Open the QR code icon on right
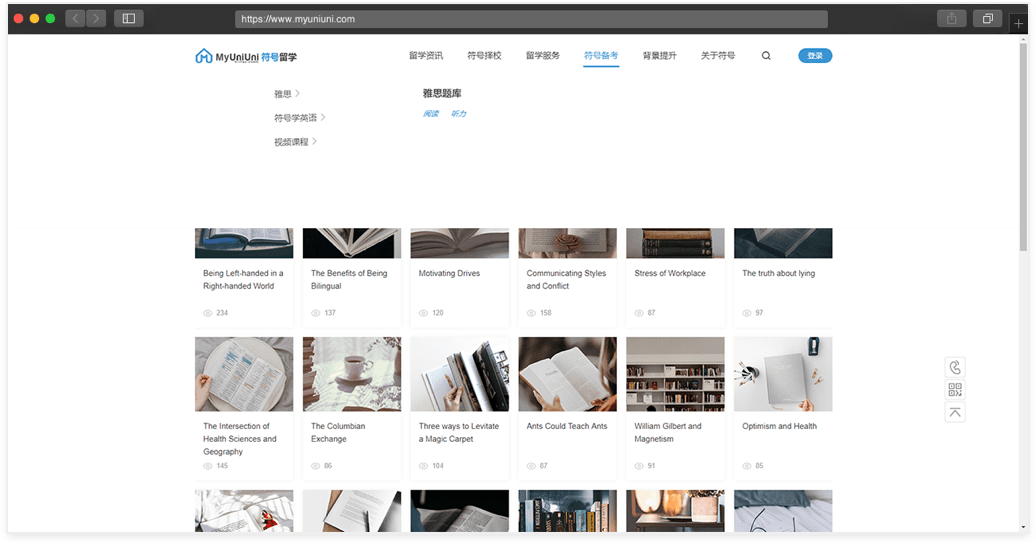Screen dimensions: 1036x544 tap(955, 390)
